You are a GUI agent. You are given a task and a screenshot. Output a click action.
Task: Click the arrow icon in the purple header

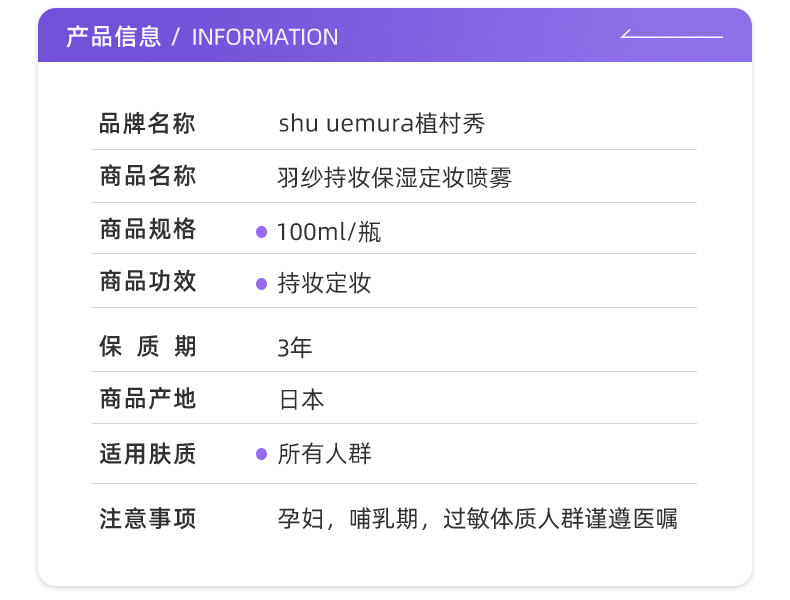click(x=671, y=36)
